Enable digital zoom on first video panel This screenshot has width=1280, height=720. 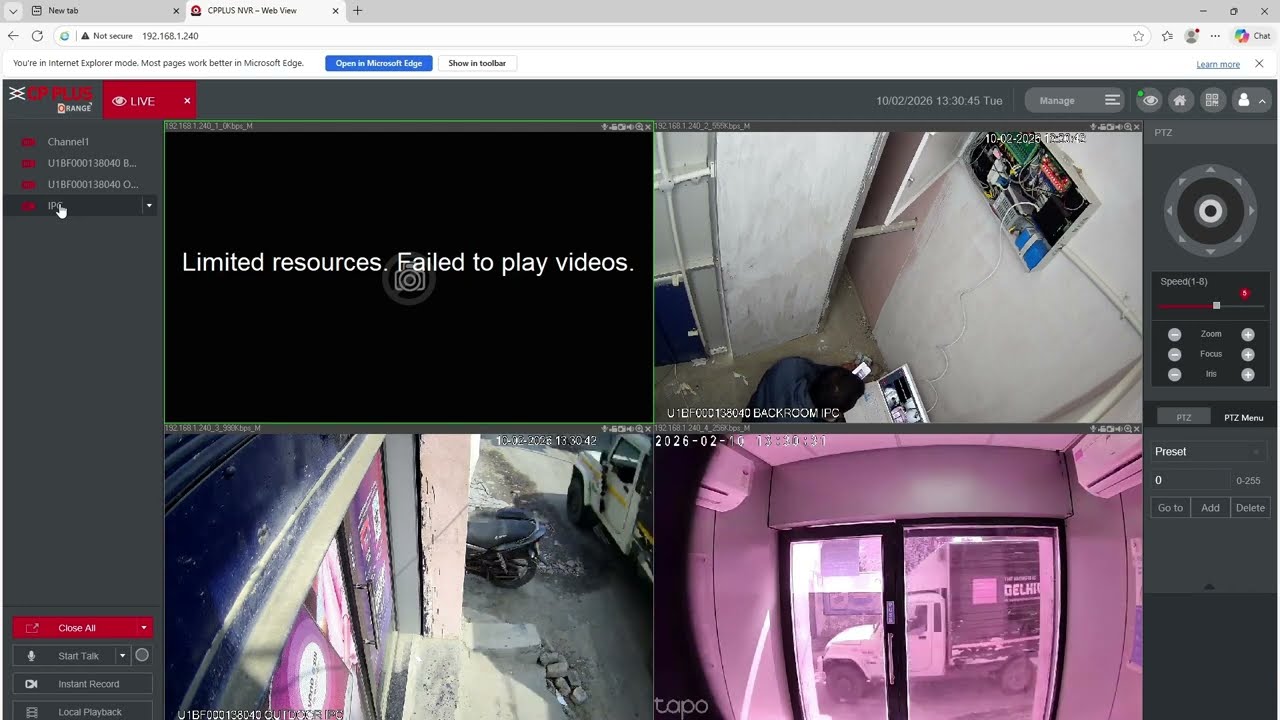(x=638, y=127)
